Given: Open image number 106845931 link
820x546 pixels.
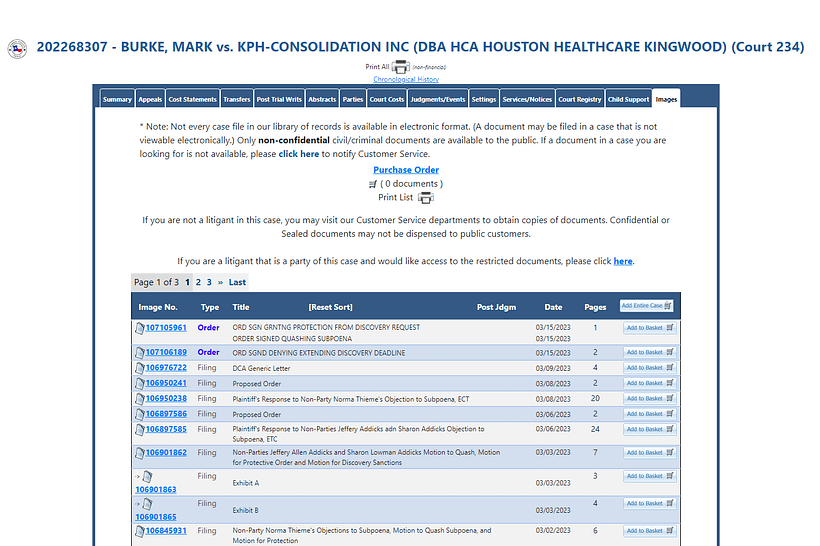Looking at the screenshot, I should [166, 530].
